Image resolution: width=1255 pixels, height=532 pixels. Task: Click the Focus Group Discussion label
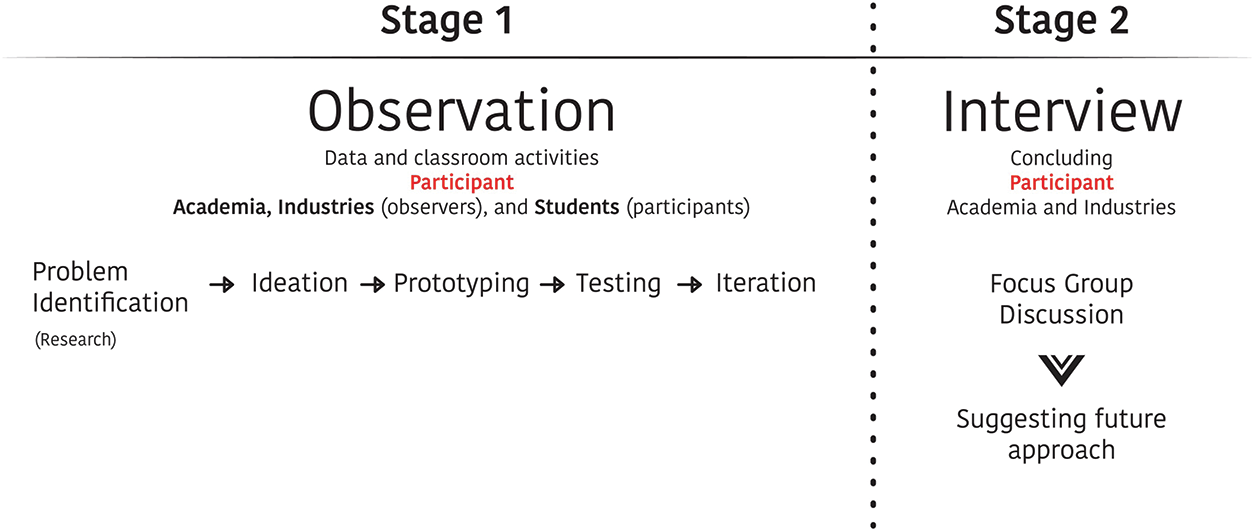pos(1061,299)
